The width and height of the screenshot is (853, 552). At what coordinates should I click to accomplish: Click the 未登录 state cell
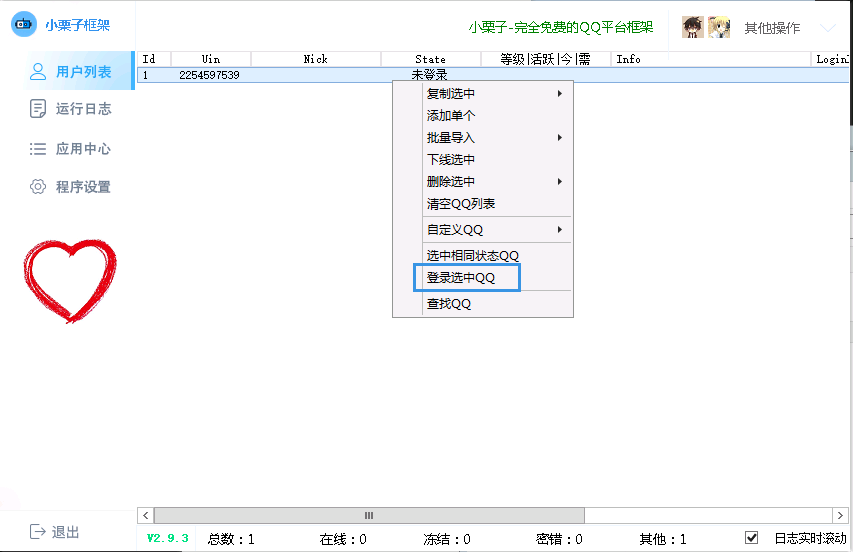click(x=429, y=75)
